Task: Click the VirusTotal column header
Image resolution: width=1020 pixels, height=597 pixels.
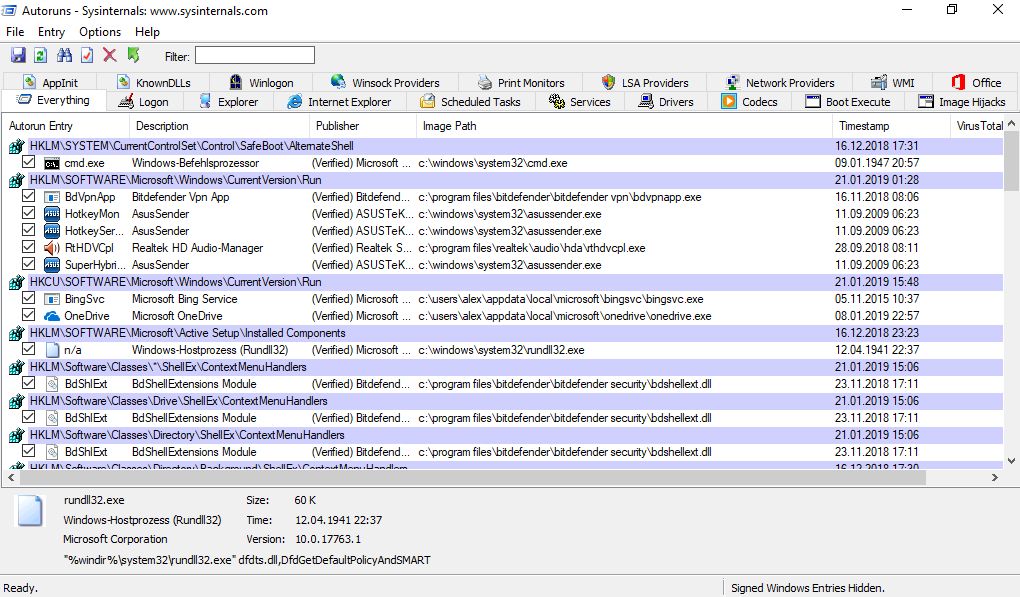Action: [x=977, y=126]
